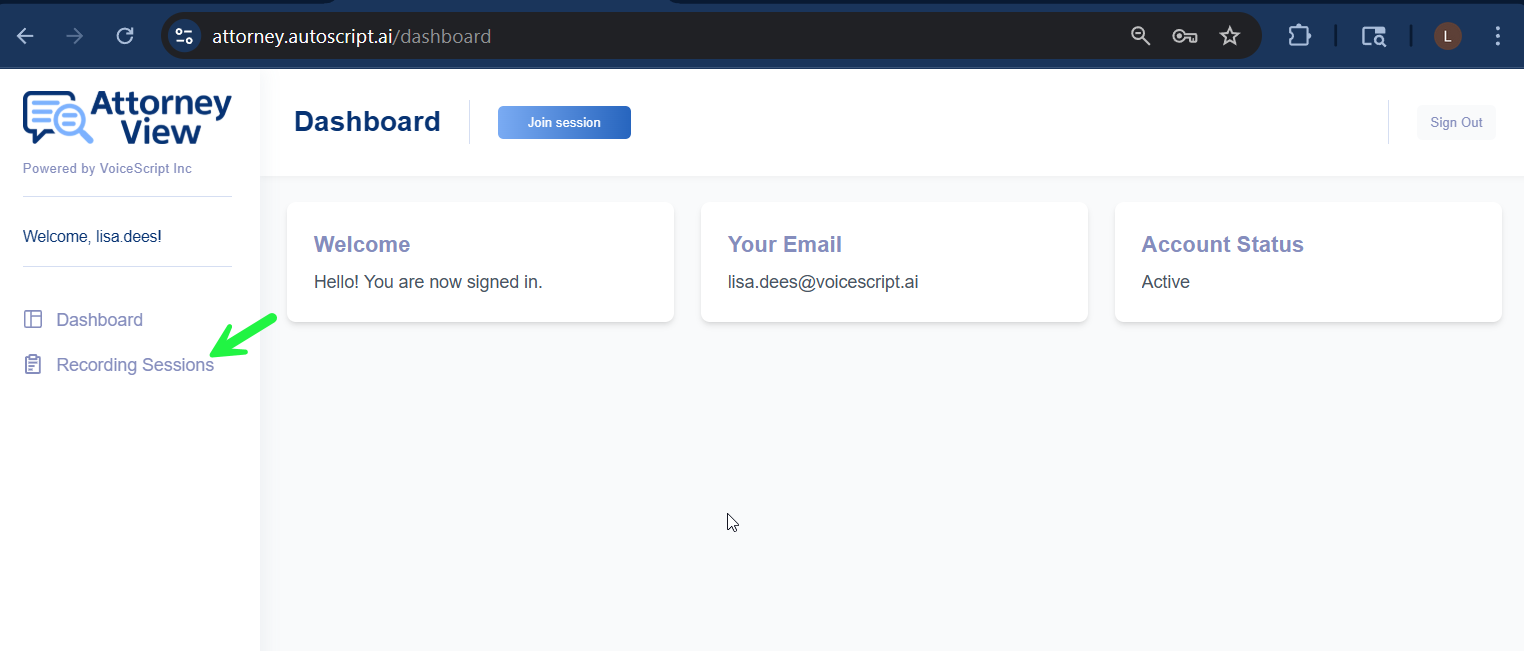Viewport: 1524px width, 651px height.
Task: Open Recording Sessions in sidebar
Action: pyautogui.click(x=135, y=365)
